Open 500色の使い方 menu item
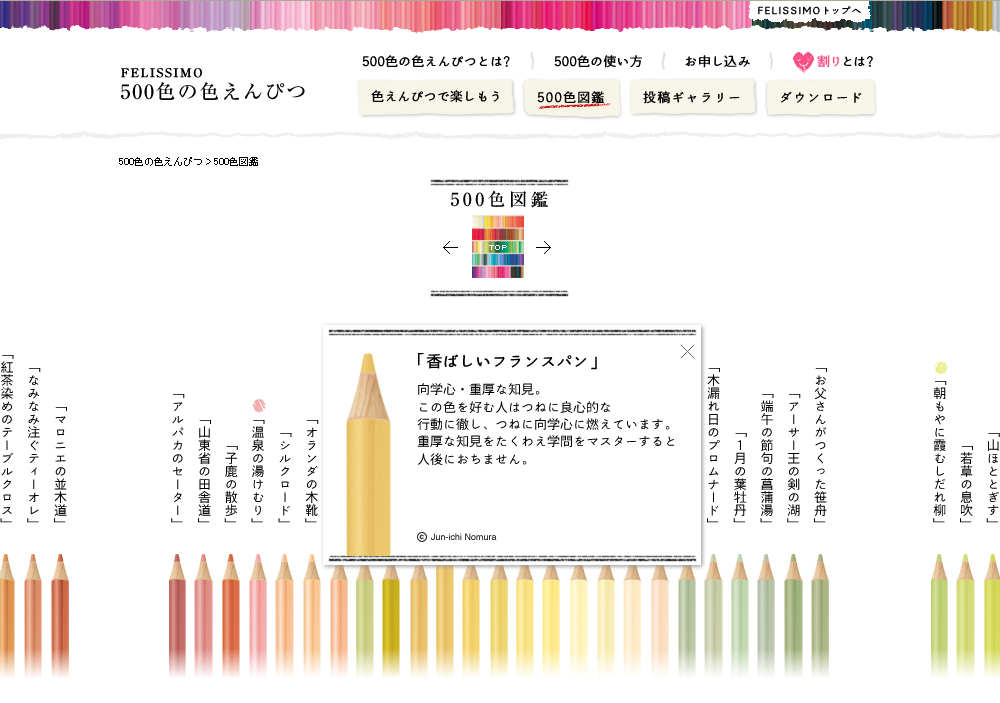The image size is (1000, 703). point(598,61)
